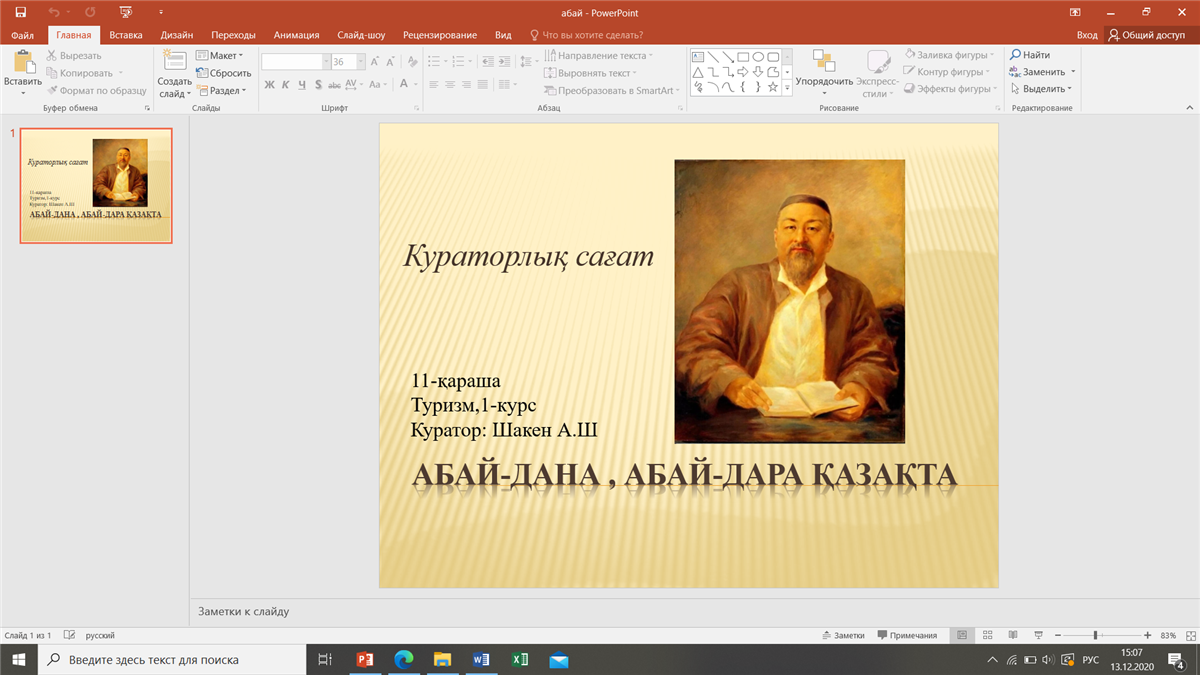Start slideshow from beginning via toolbar icon

[x=125, y=13]
